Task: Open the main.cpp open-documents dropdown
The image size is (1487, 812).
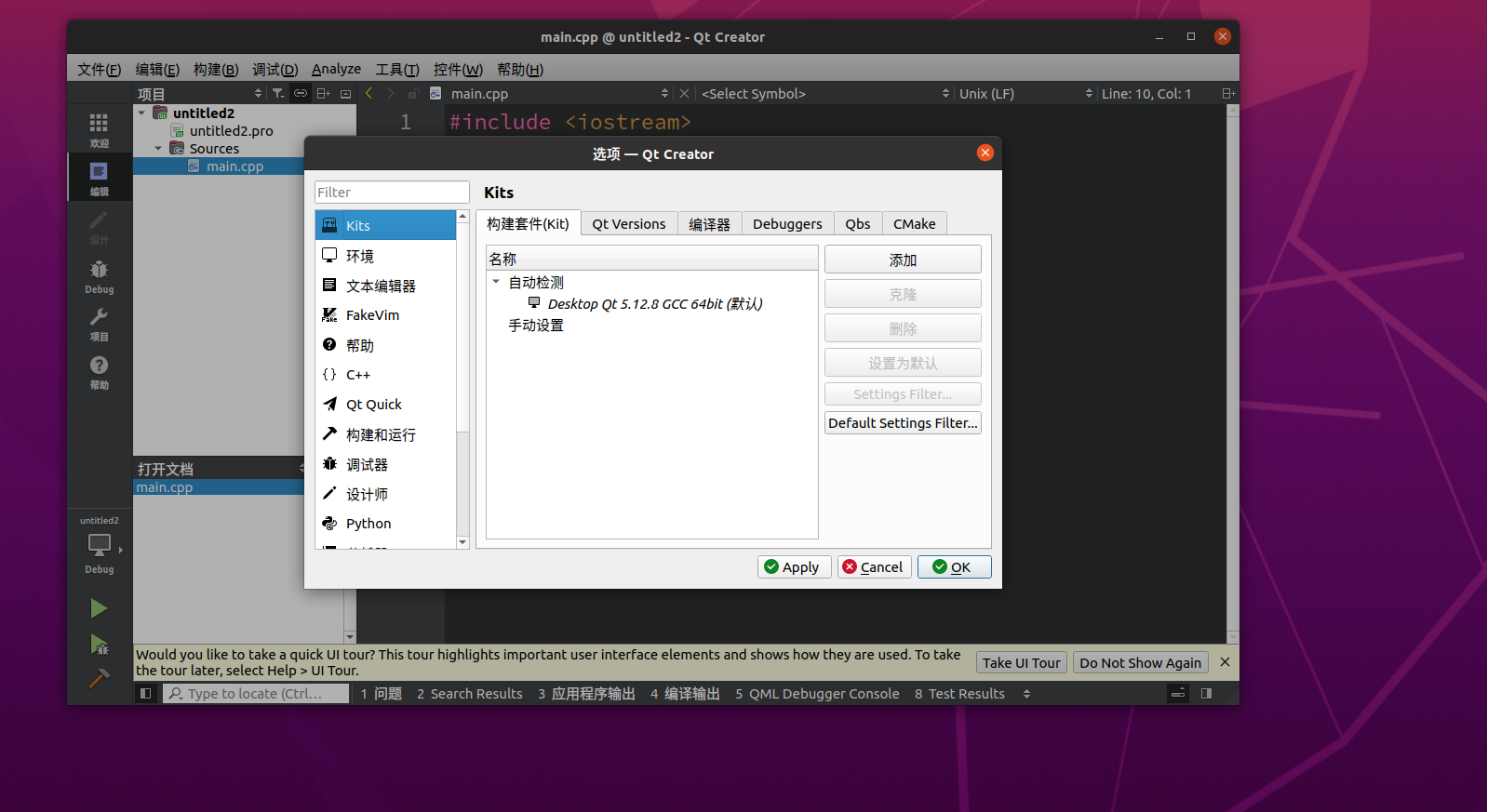Action: click(559, 93)
